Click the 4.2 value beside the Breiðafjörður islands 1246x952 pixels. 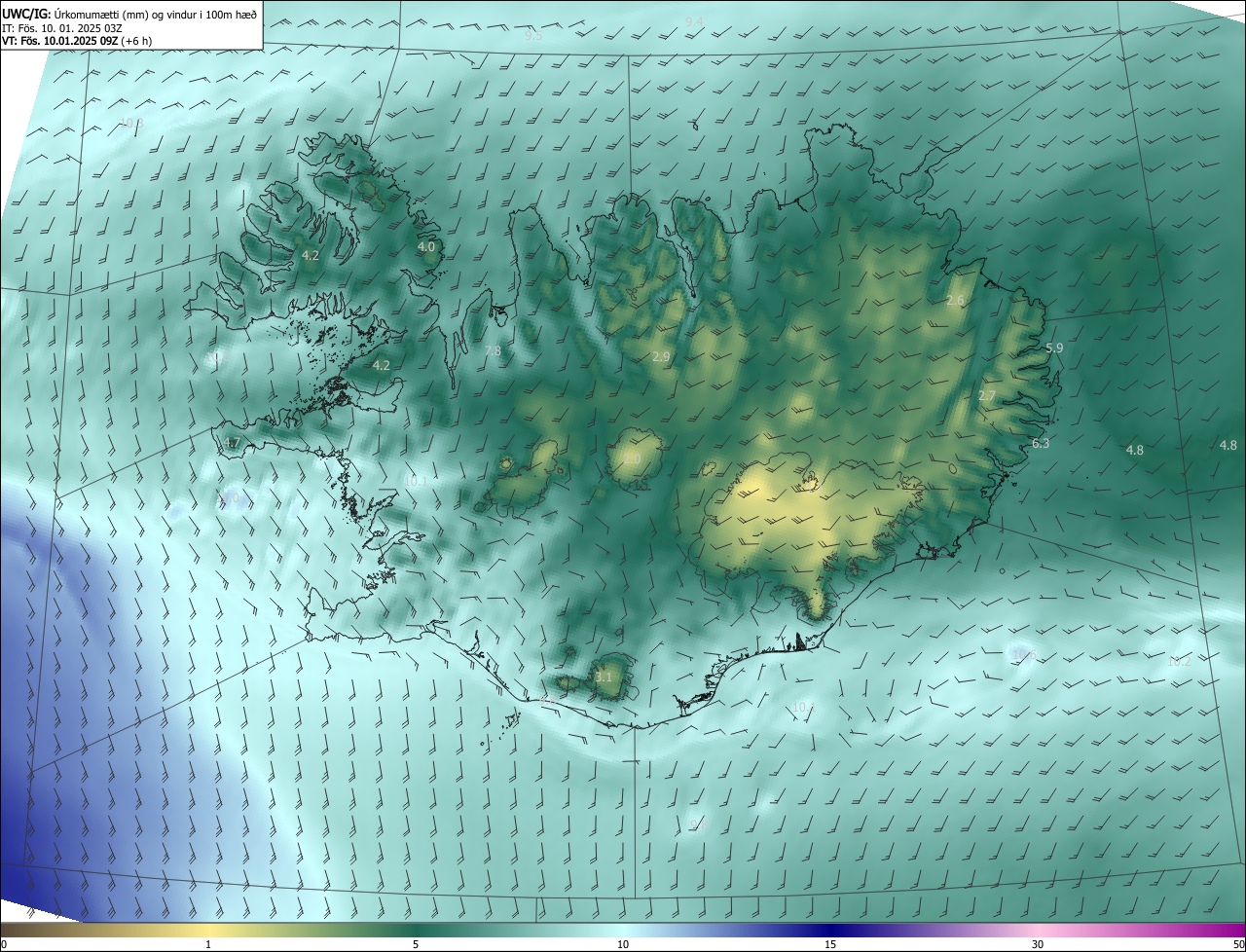coord(382,366)
